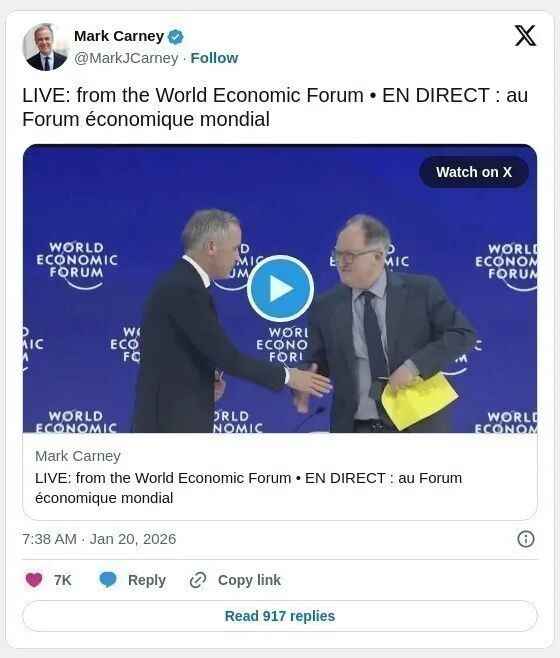Open Read 917 replies
560x658 pixels.
280,616
